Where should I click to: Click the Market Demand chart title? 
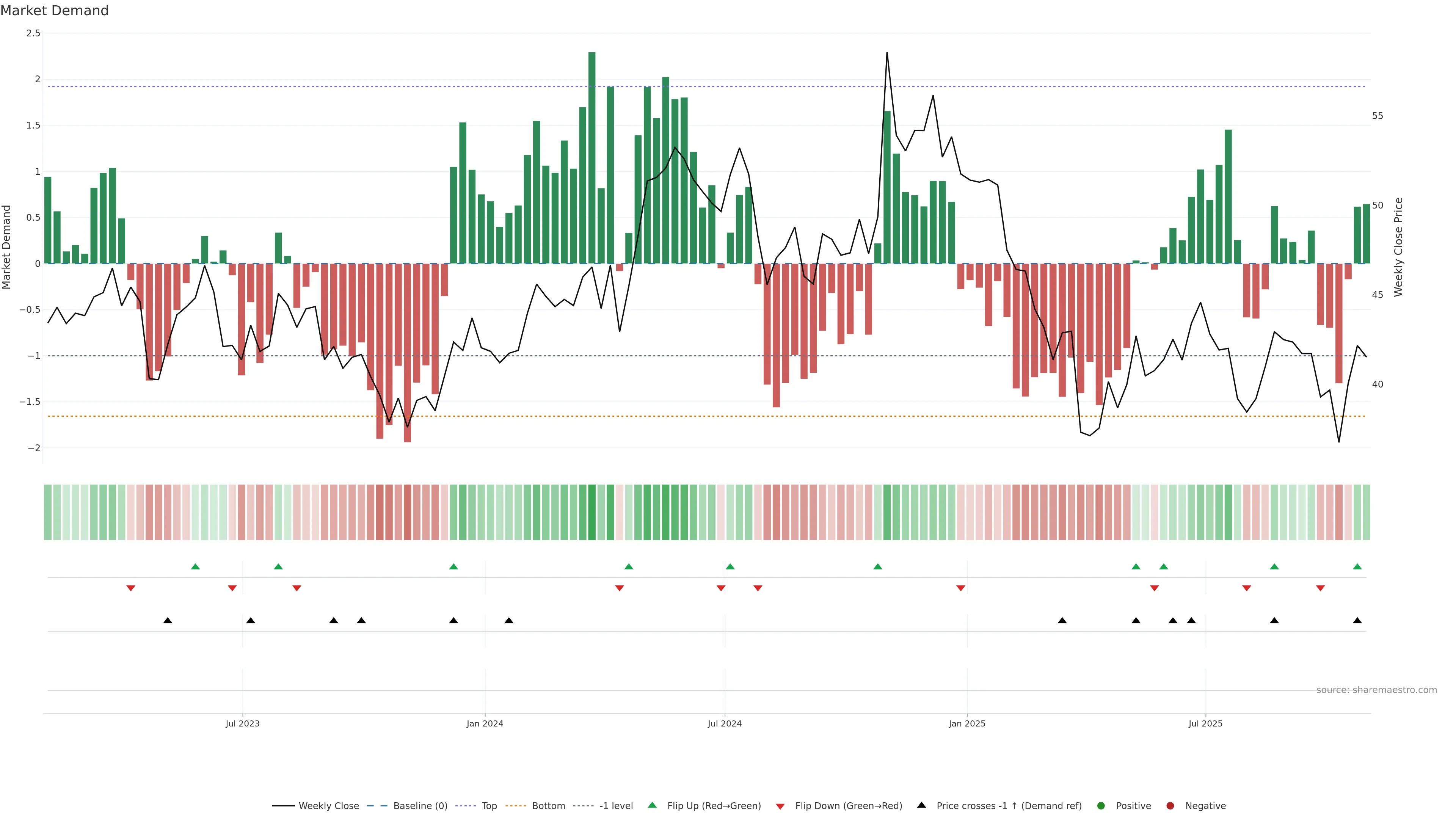click(54, 11)
